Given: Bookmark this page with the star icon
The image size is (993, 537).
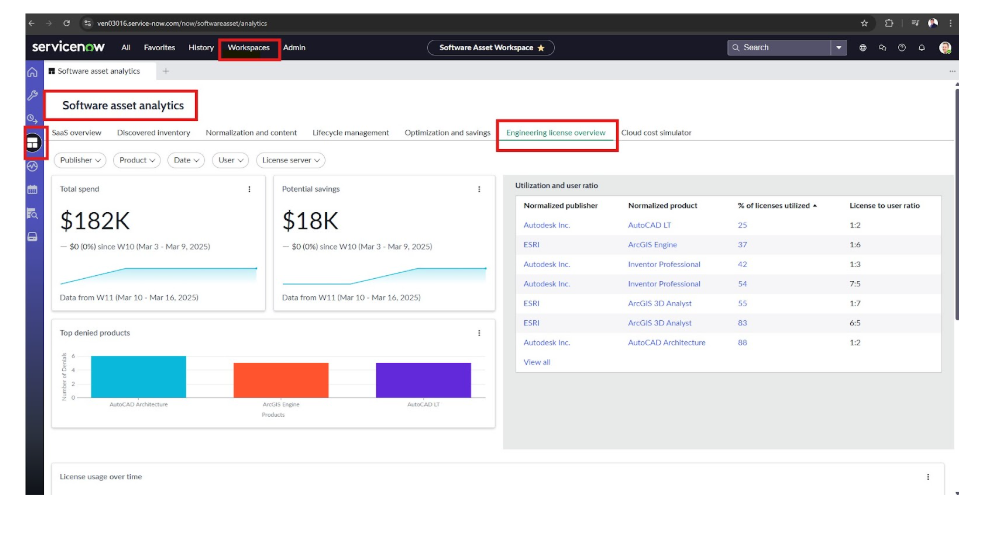Looking at the screenshot, I should (x=864, y=23).
